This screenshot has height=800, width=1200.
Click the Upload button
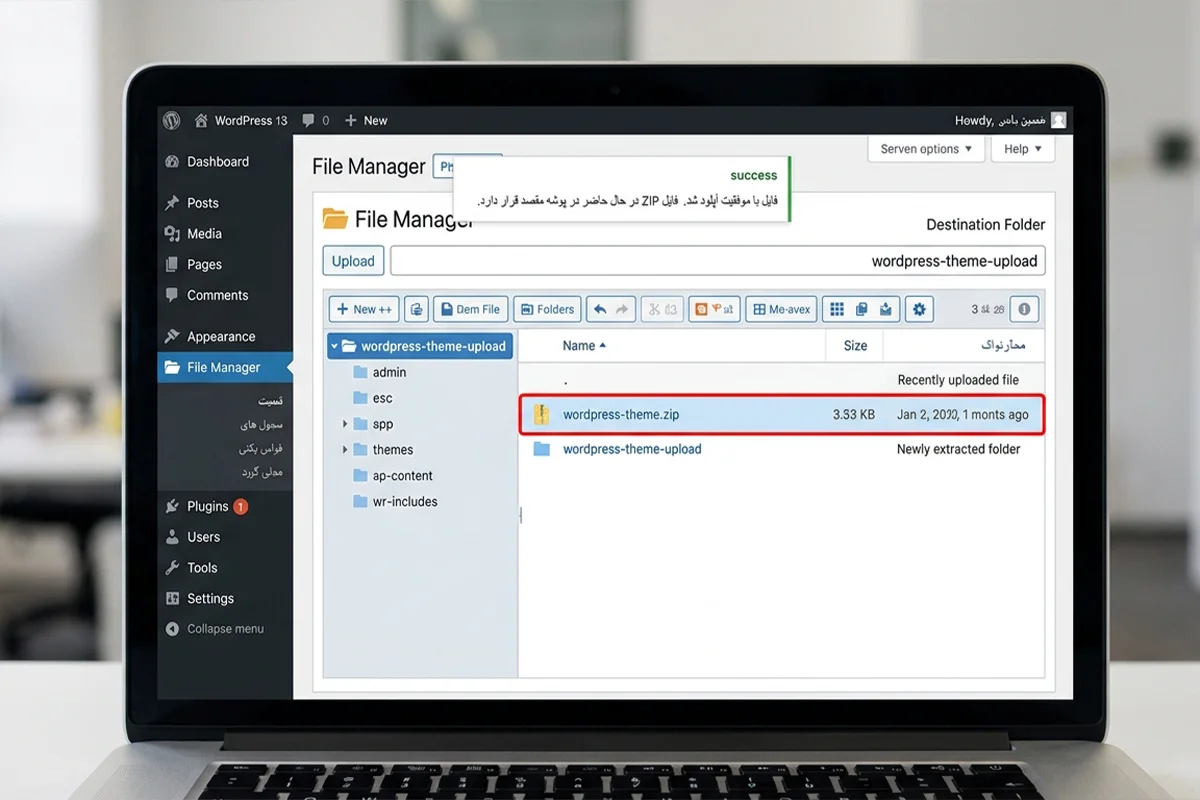pyautogui.click(x=353, y=261)
